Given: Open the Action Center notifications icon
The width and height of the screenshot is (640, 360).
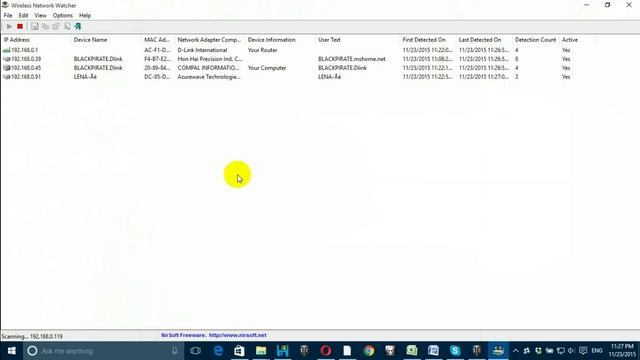Looking at the screenshot, I should point(583,351).
